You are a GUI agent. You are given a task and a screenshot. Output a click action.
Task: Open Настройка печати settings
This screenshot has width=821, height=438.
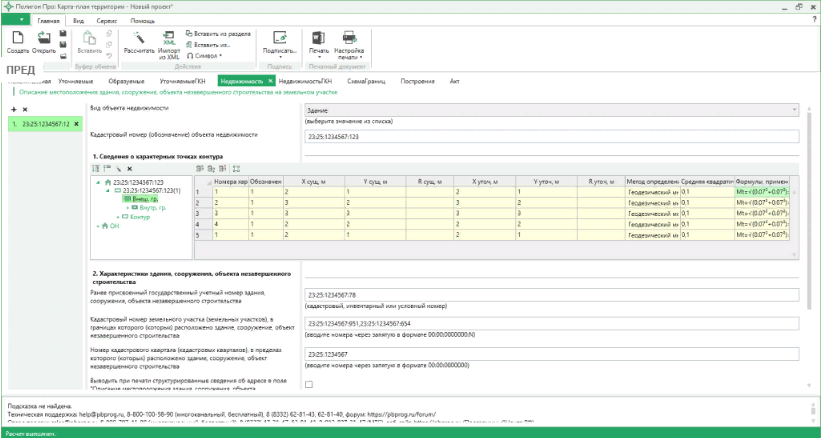tap(350, 40)
